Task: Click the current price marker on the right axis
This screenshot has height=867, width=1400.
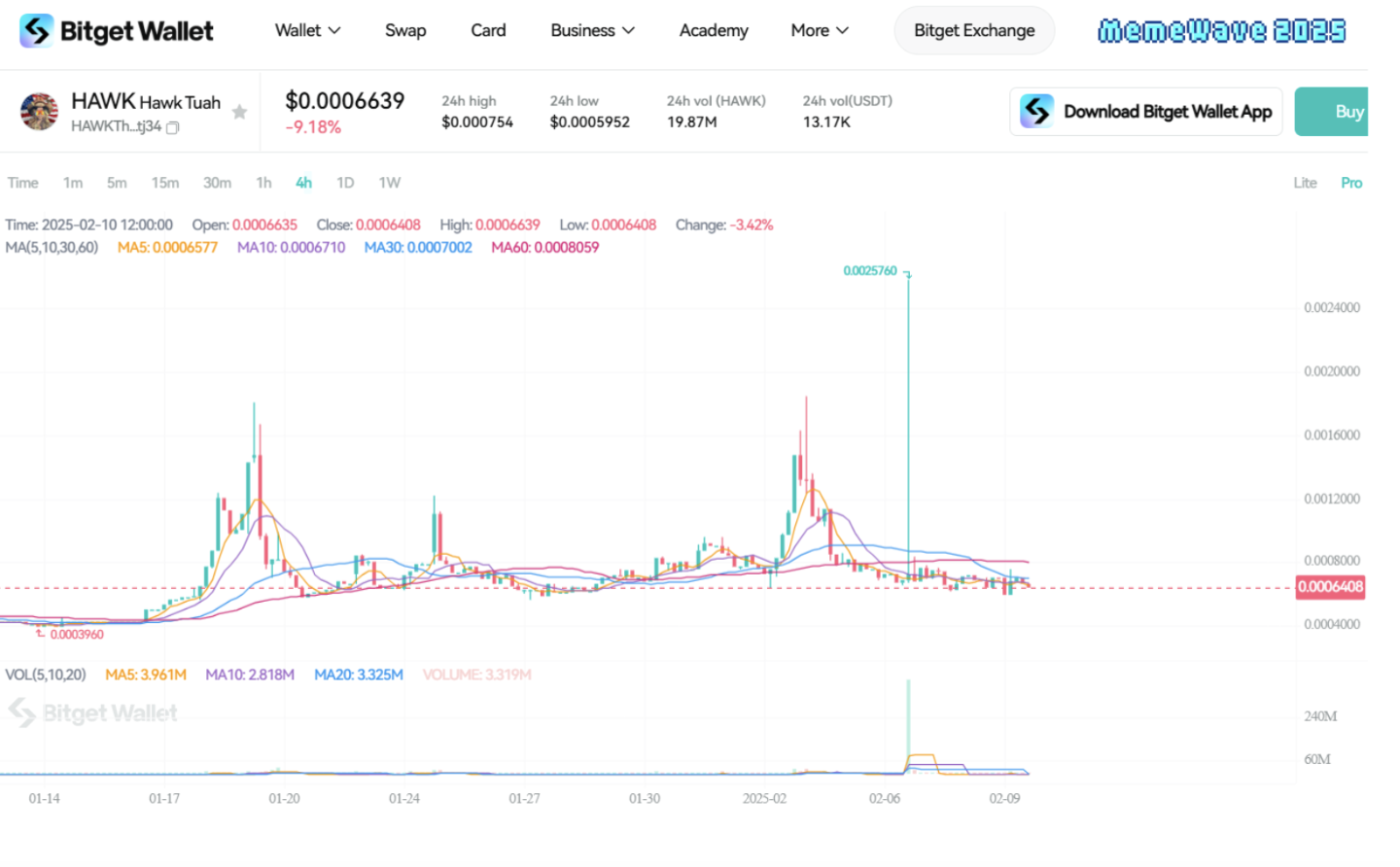Action: click(x=1330, y=587)
